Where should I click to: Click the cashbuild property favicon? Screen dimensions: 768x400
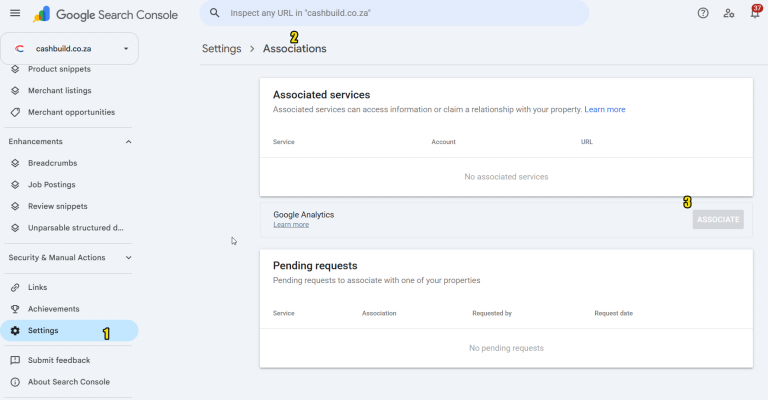pyautogui.click(x=20, y=48)
